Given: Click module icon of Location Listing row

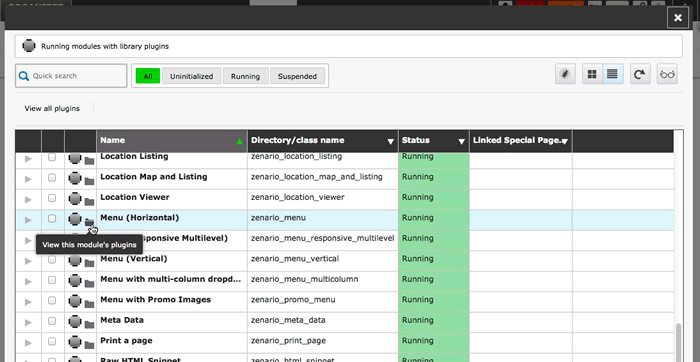Looking at the screenshot, I should (x=75, y=158).
